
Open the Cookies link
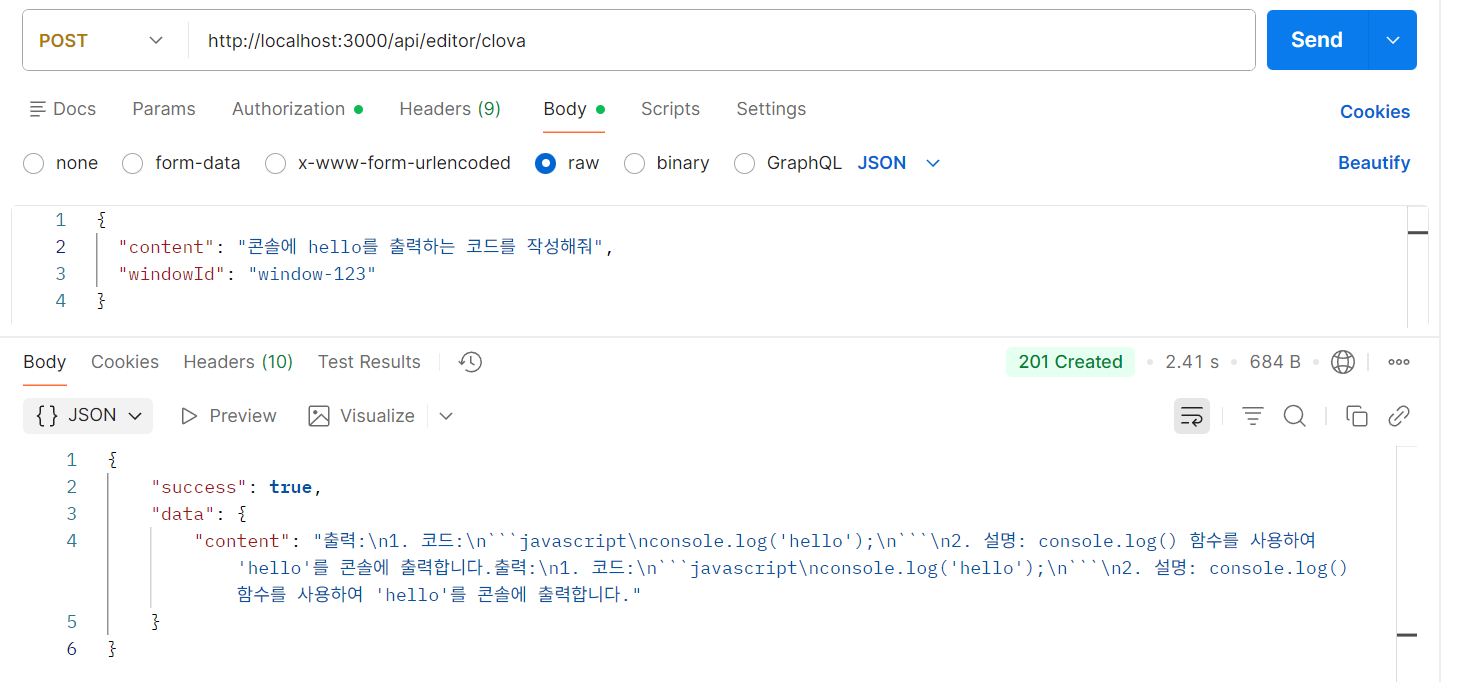(1375, 112)
